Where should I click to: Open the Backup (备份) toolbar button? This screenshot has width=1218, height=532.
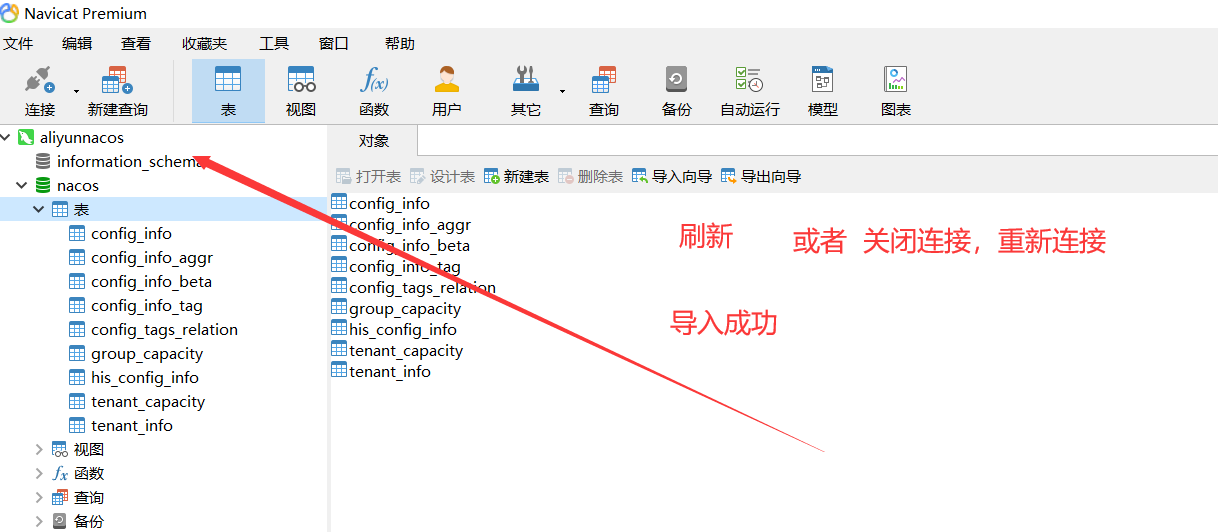677,91
